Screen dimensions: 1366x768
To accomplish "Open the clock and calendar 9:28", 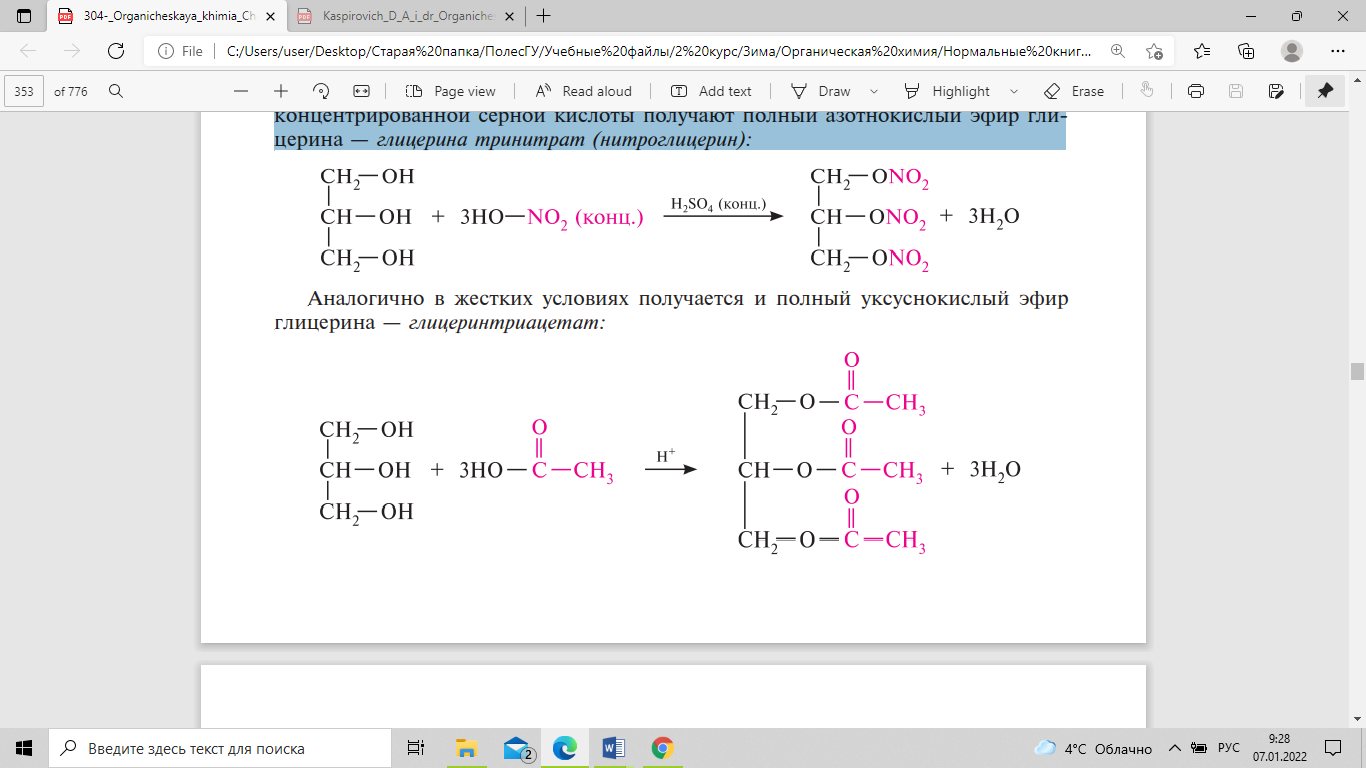I will [1279, 748].
